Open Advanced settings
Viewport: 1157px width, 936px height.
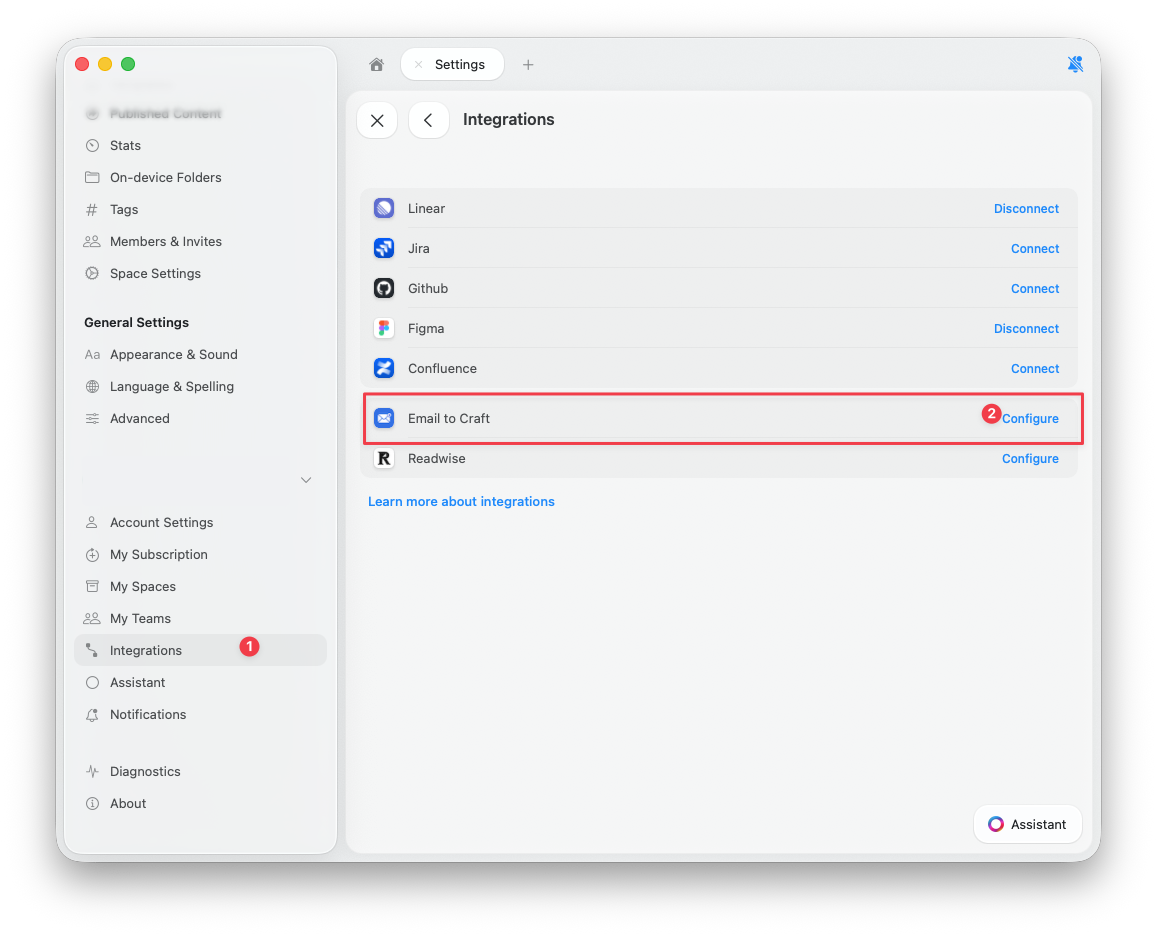pyautogui.click(x=200, y=419)
